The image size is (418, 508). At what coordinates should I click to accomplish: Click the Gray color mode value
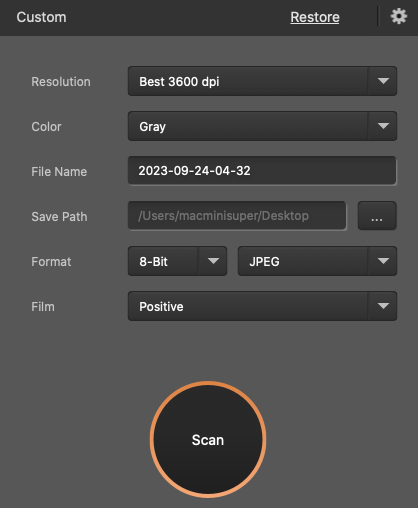point(152,127)
